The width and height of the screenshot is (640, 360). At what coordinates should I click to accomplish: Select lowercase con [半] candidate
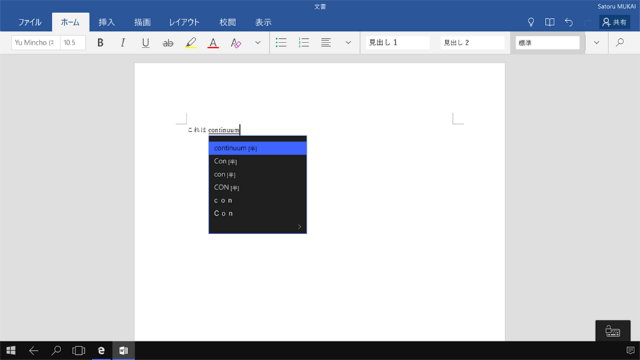(x=258, y=174)
